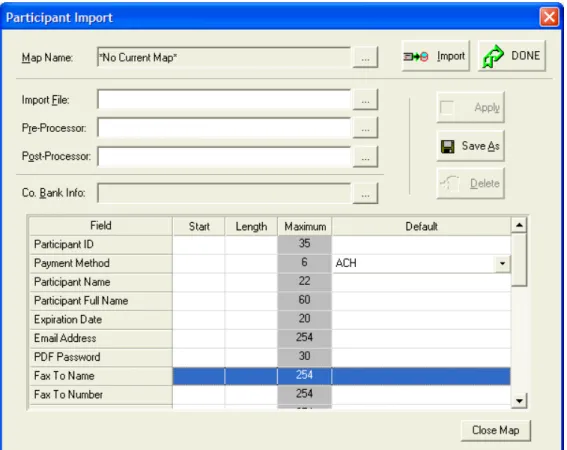
Task: Click the Default column header
Action: (421, 226)
